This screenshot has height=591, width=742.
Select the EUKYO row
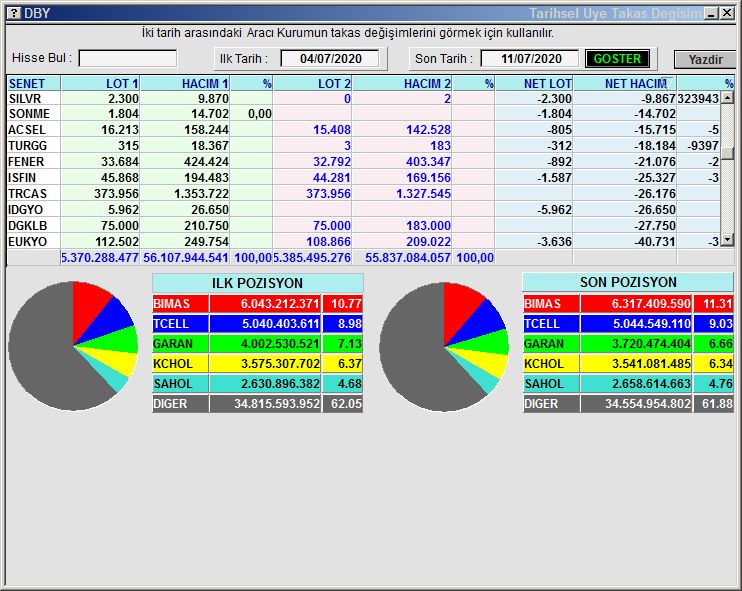click(363, 242)
